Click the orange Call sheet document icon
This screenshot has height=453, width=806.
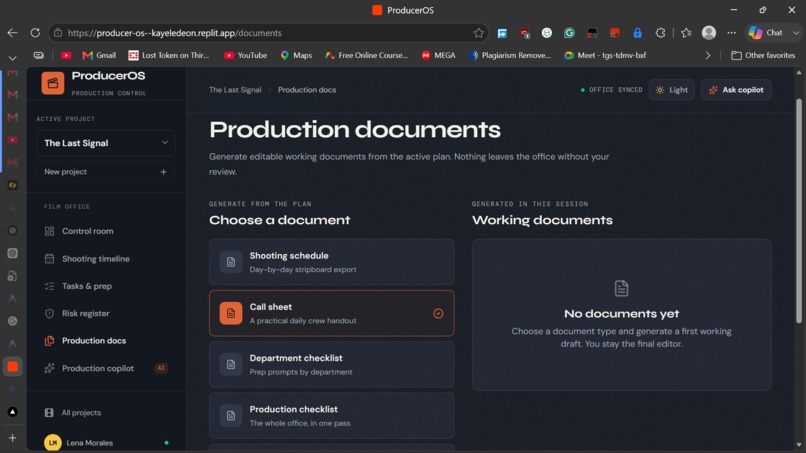click(x=231, y=313)
